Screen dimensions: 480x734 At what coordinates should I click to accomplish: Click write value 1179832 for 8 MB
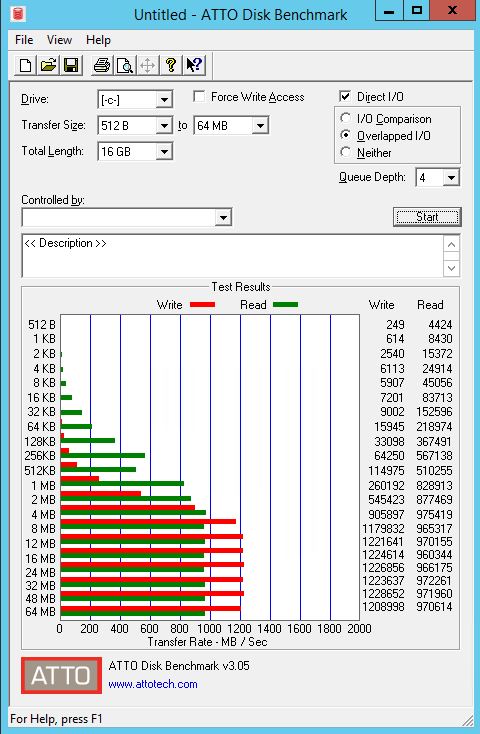[x=383, y=528]
